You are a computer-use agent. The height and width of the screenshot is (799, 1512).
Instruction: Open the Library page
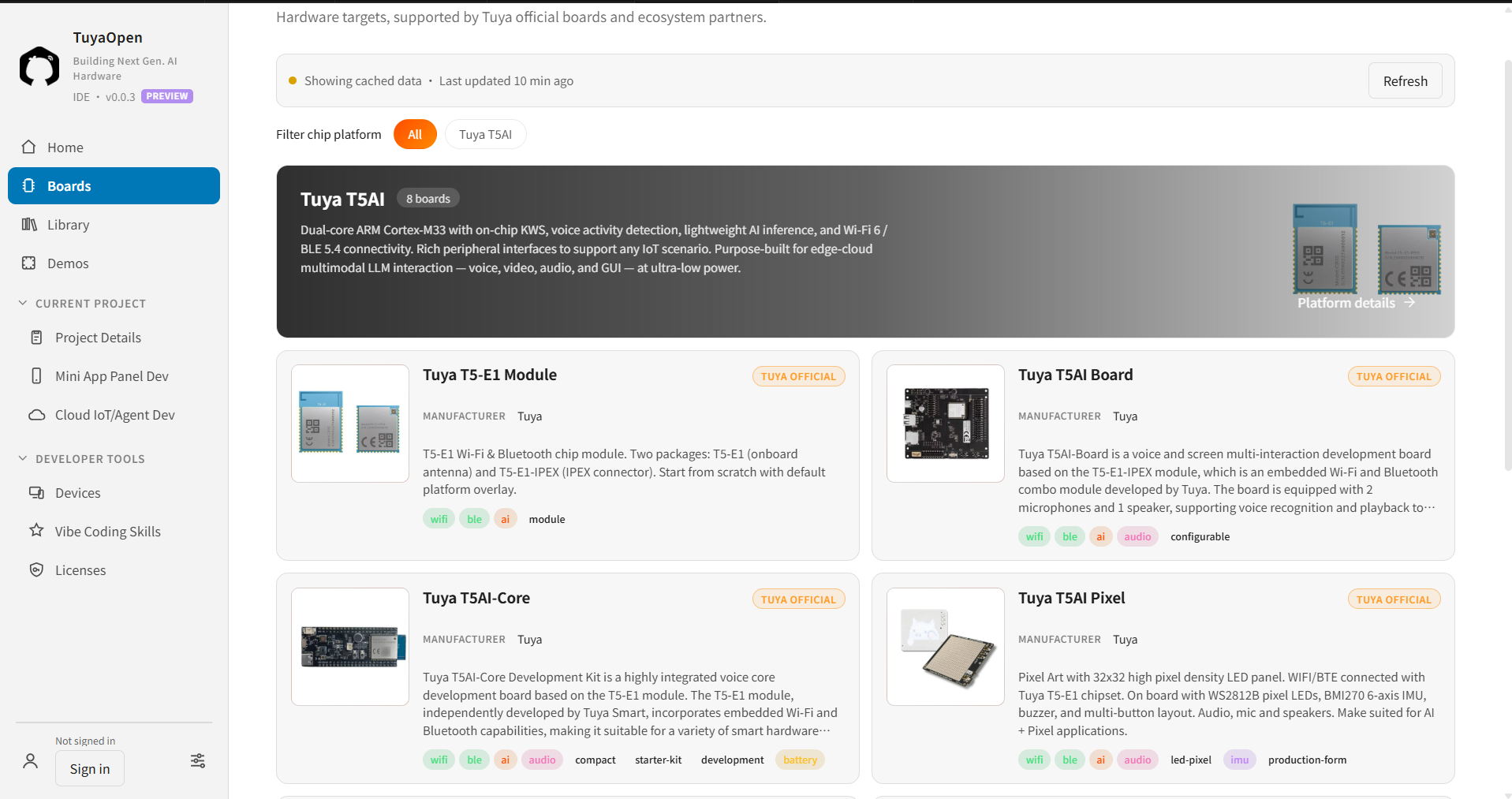tap(114, 224)
